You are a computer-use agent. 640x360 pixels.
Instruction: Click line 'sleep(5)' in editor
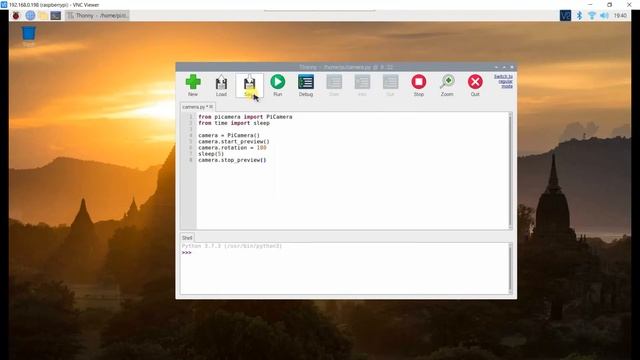point(211,154)
